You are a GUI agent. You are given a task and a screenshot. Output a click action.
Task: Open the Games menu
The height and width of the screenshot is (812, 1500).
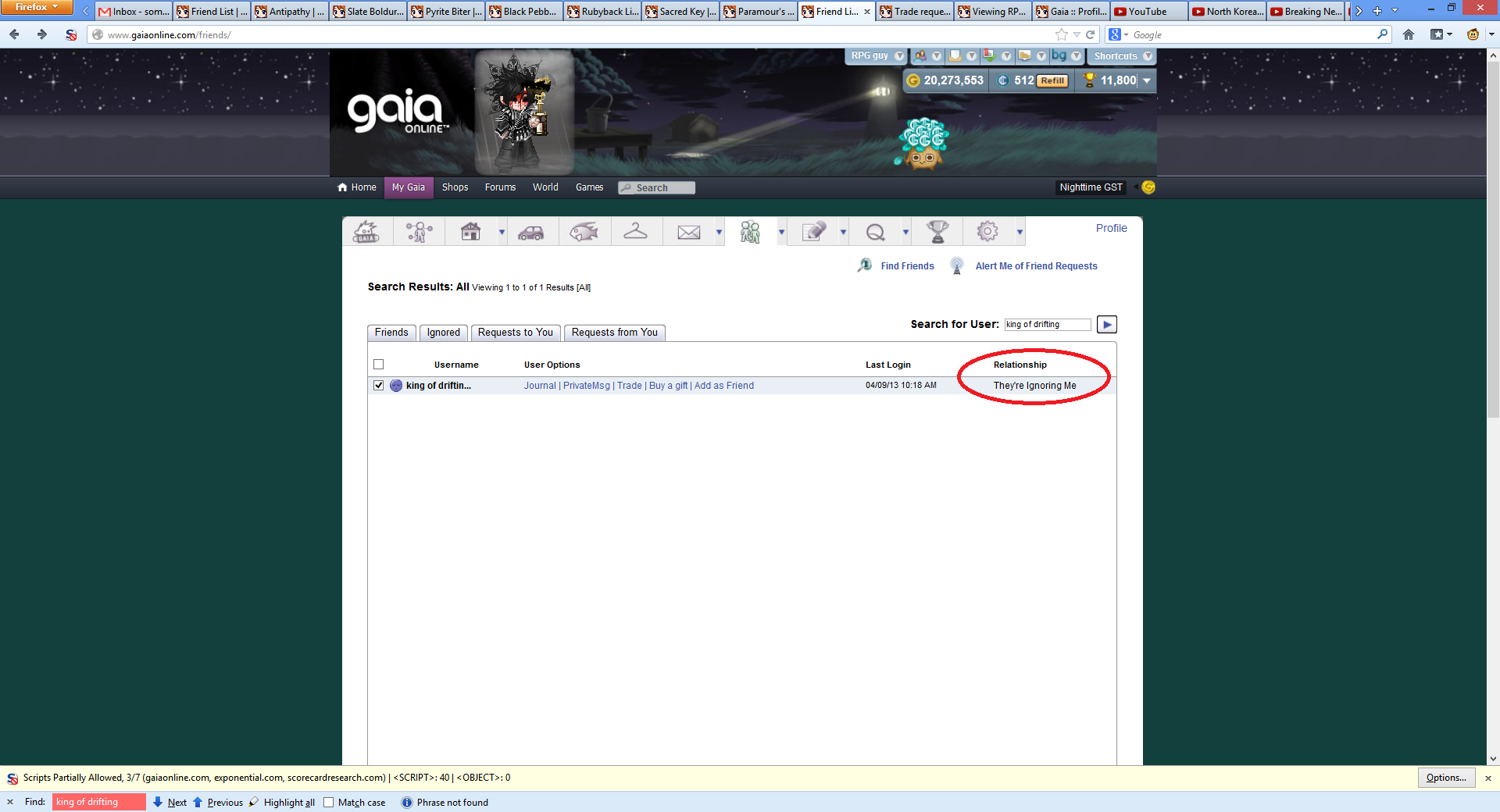tap(589, 187)
